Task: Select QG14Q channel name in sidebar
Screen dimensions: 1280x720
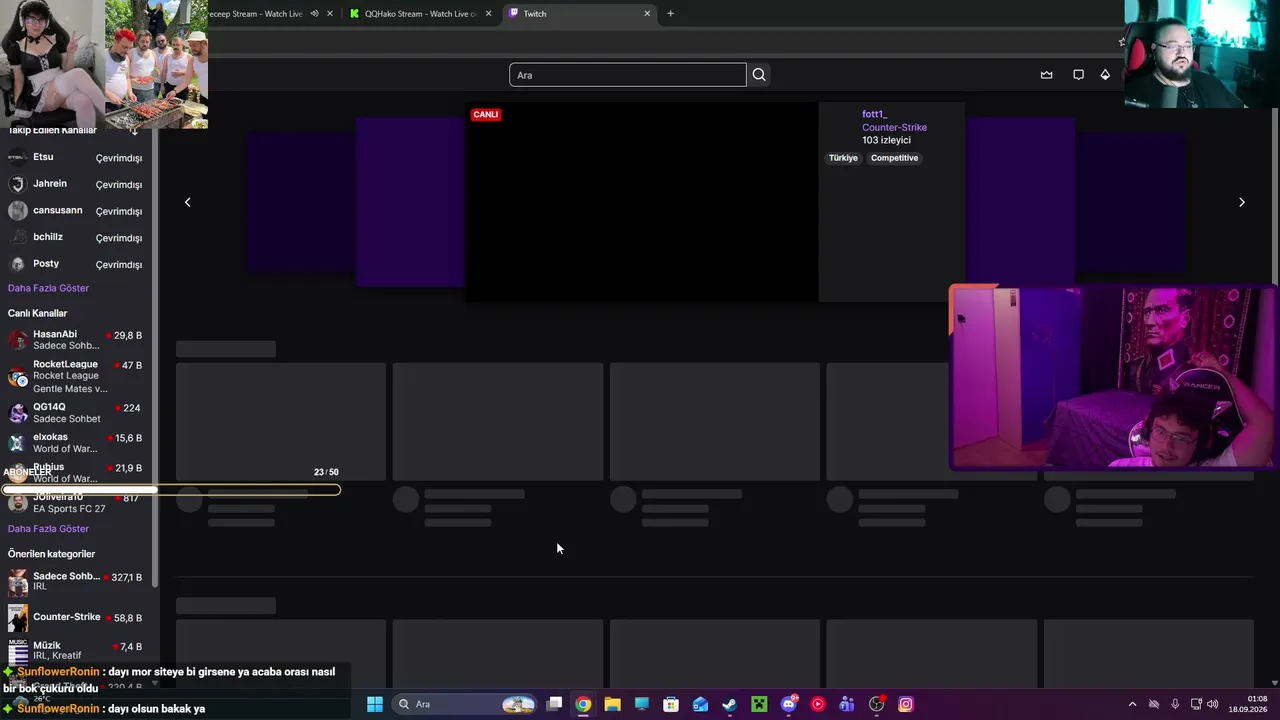Action: tap(49, 407)
